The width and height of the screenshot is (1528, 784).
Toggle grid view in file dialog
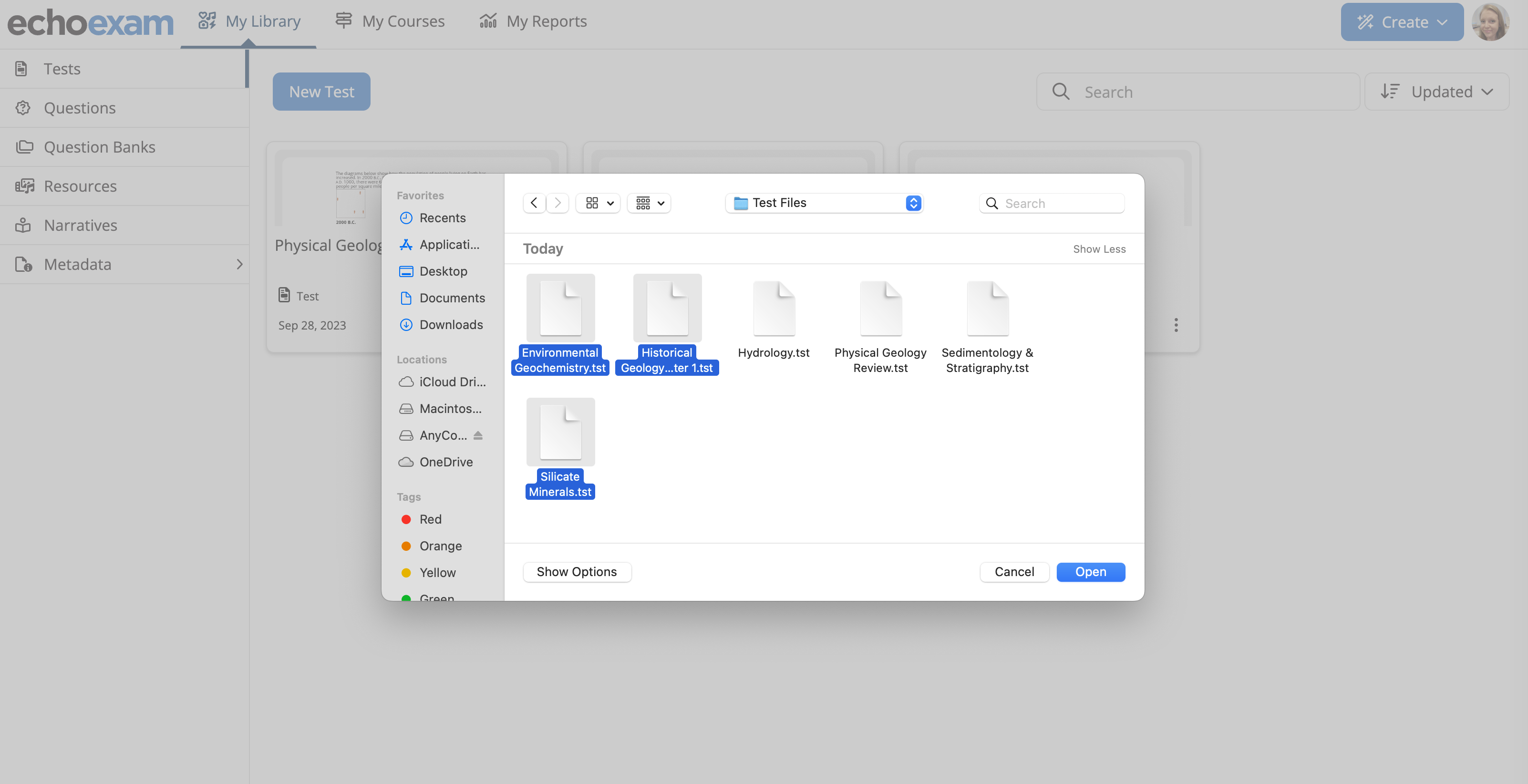coord(597,203)
